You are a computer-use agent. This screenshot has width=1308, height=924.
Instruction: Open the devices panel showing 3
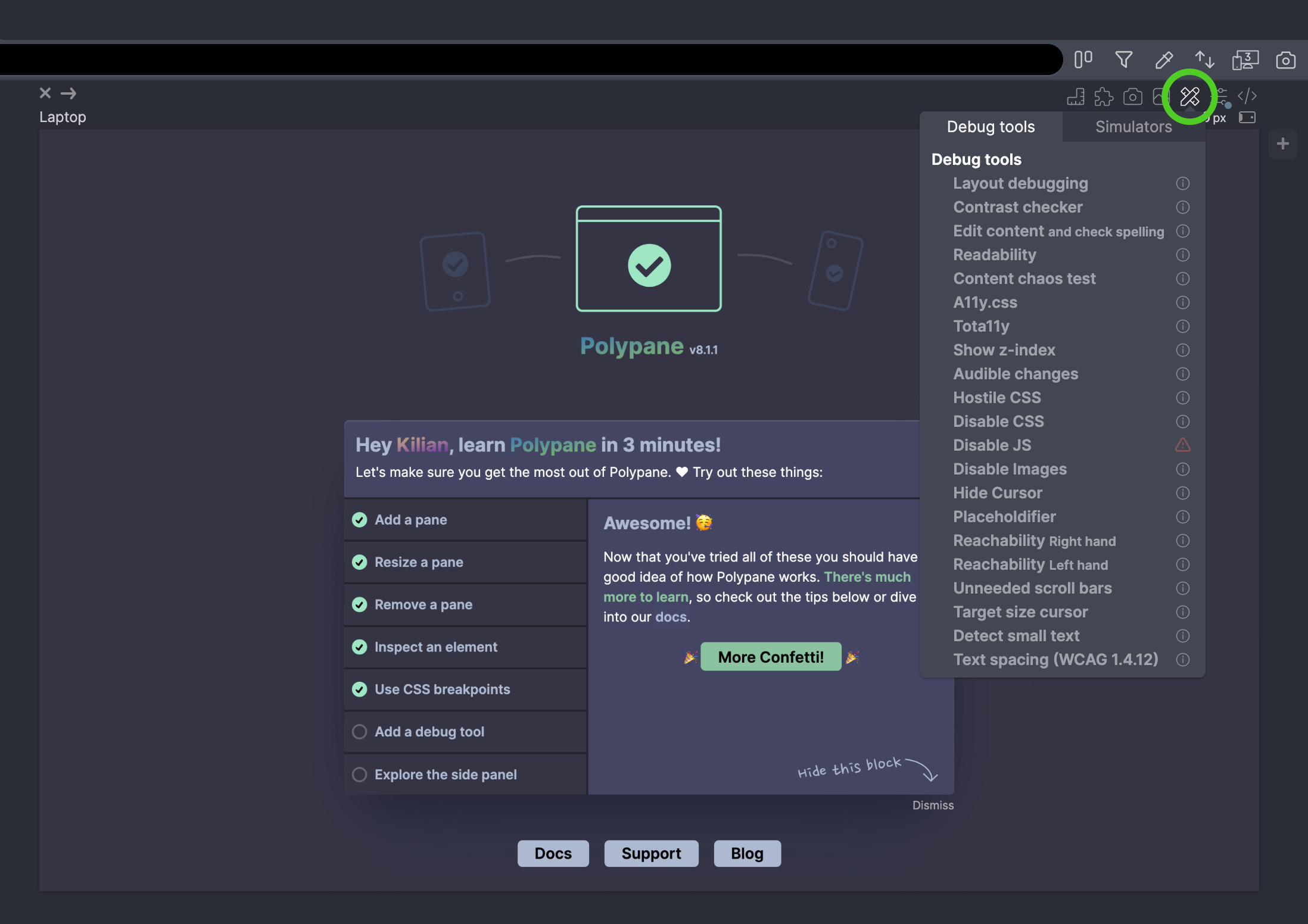(1245, 60)
